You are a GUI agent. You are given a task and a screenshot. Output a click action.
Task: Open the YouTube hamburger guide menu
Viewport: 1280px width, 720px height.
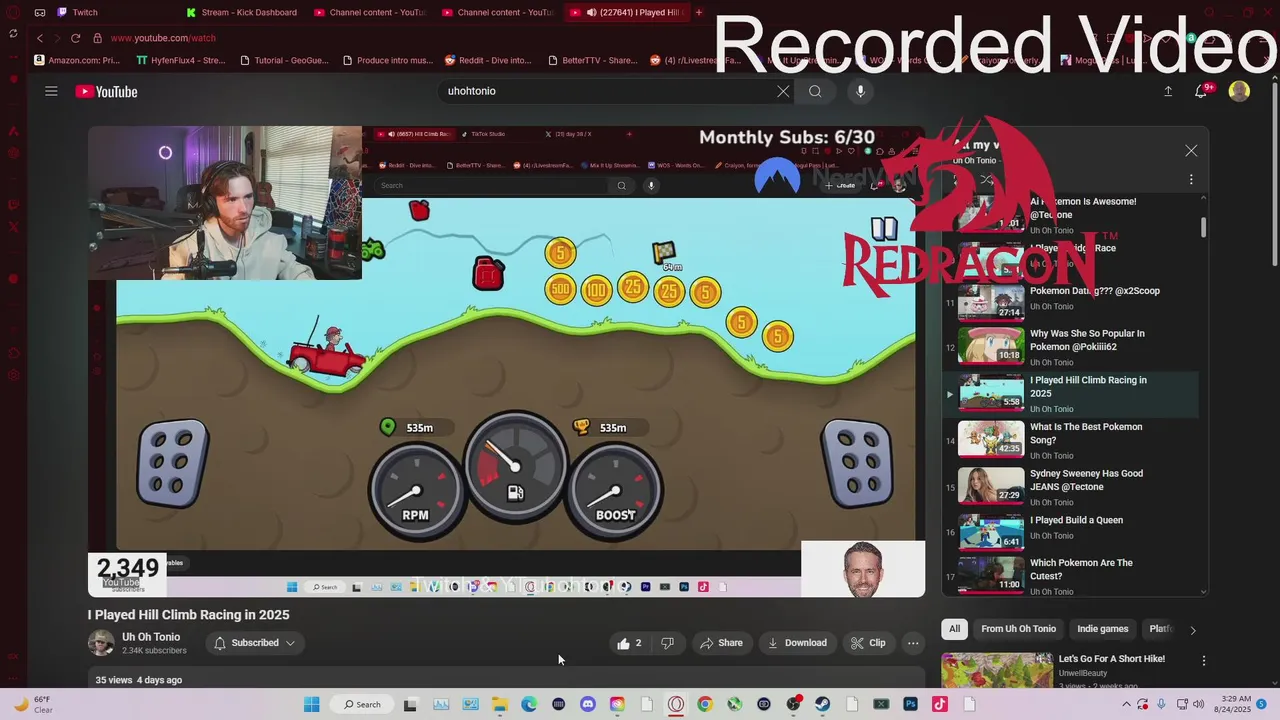51,91
